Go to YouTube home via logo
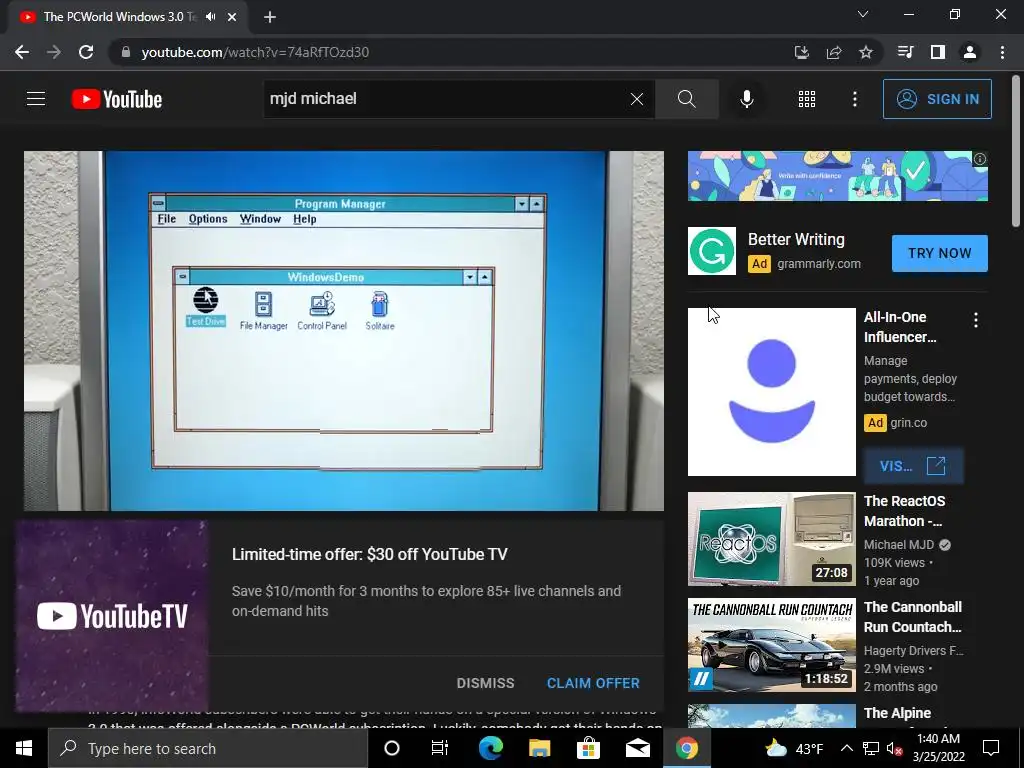1024x768 pixels. click(x=117, y=99)
